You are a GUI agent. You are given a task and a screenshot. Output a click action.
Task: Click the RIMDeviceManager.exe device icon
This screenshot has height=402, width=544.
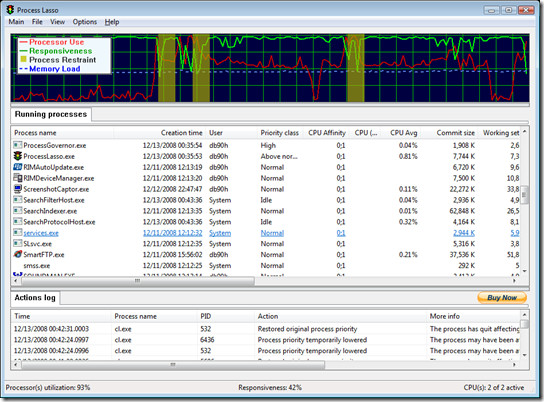tap(17, 178)
